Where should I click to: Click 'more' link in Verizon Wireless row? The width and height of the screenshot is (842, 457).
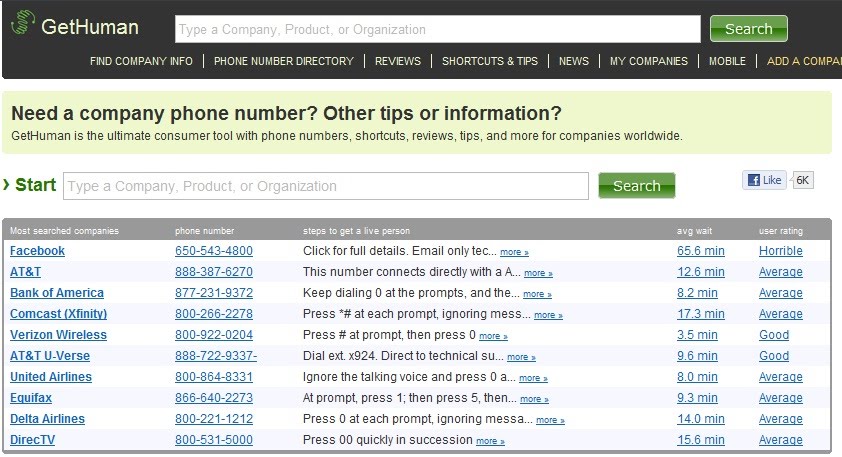(x=493, y=336)
